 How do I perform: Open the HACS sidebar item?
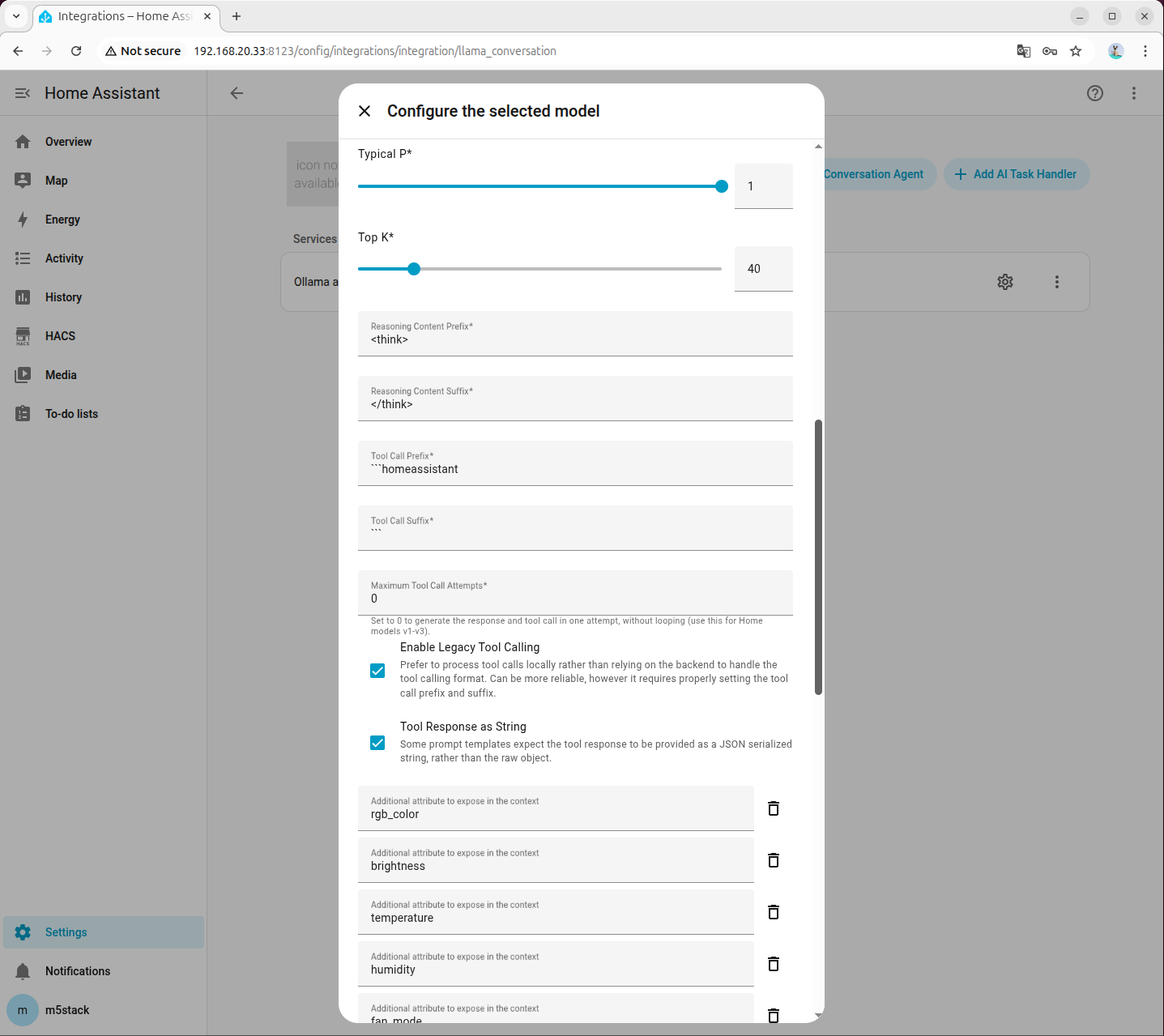coord(60,336)
